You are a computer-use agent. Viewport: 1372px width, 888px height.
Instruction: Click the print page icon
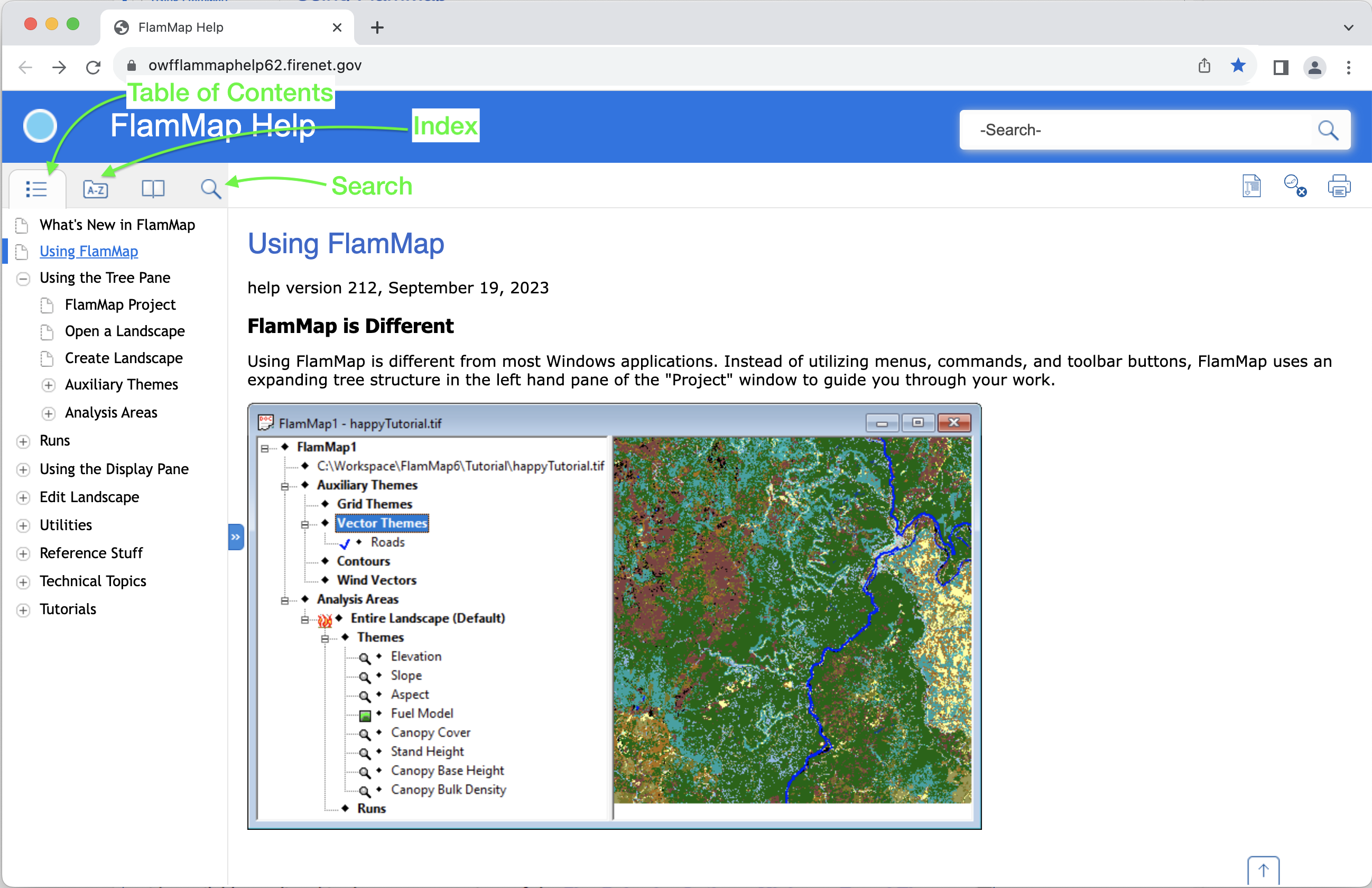[x=1339, y=186]
